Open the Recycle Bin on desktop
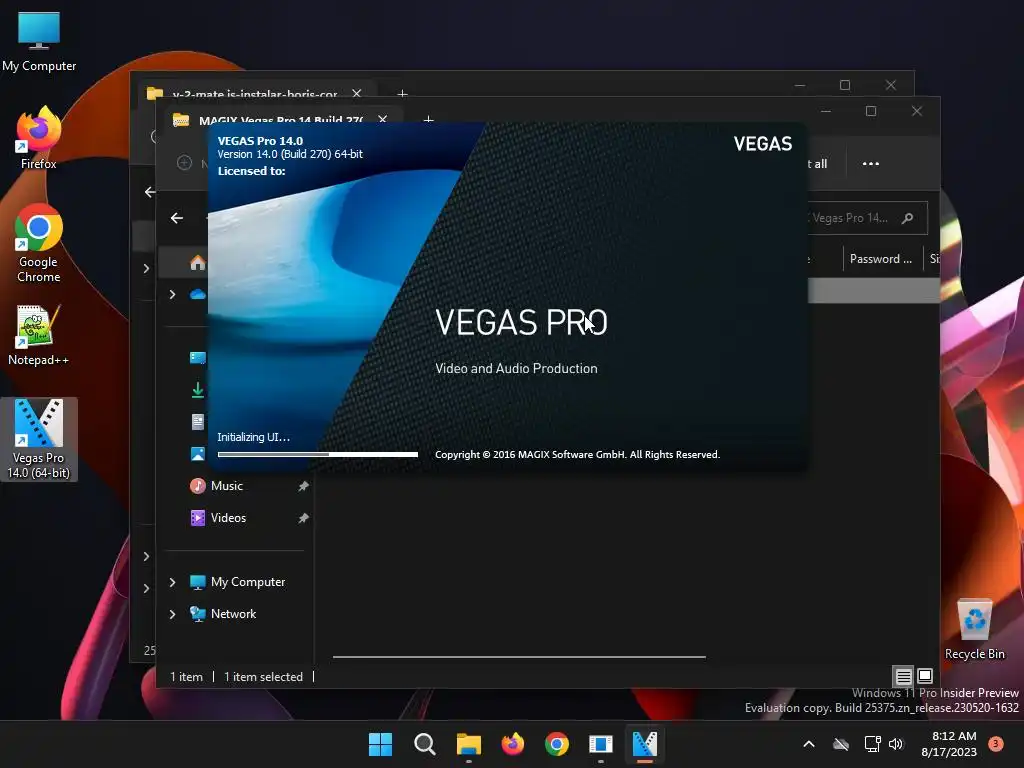The width and height of the screenshot is (1024, 768). [x=974, y=630]
